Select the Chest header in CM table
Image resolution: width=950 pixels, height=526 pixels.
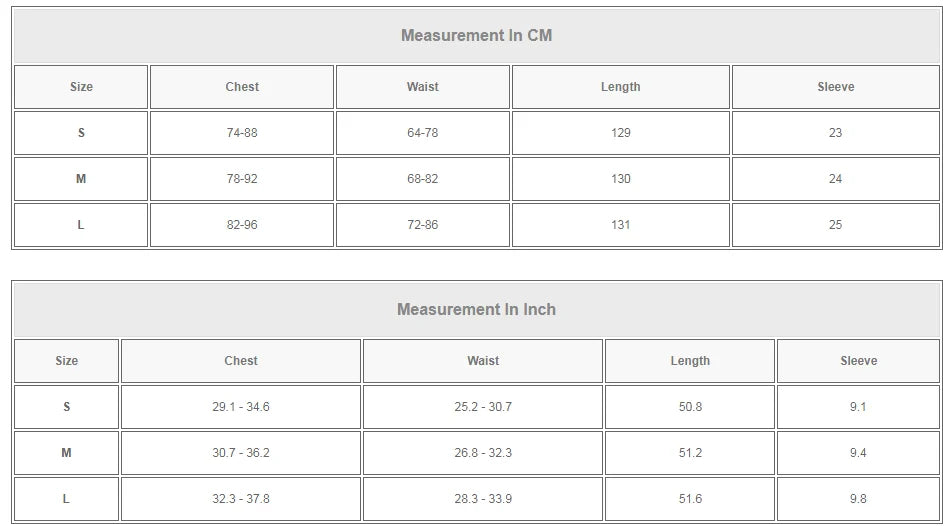click(242, 87)
